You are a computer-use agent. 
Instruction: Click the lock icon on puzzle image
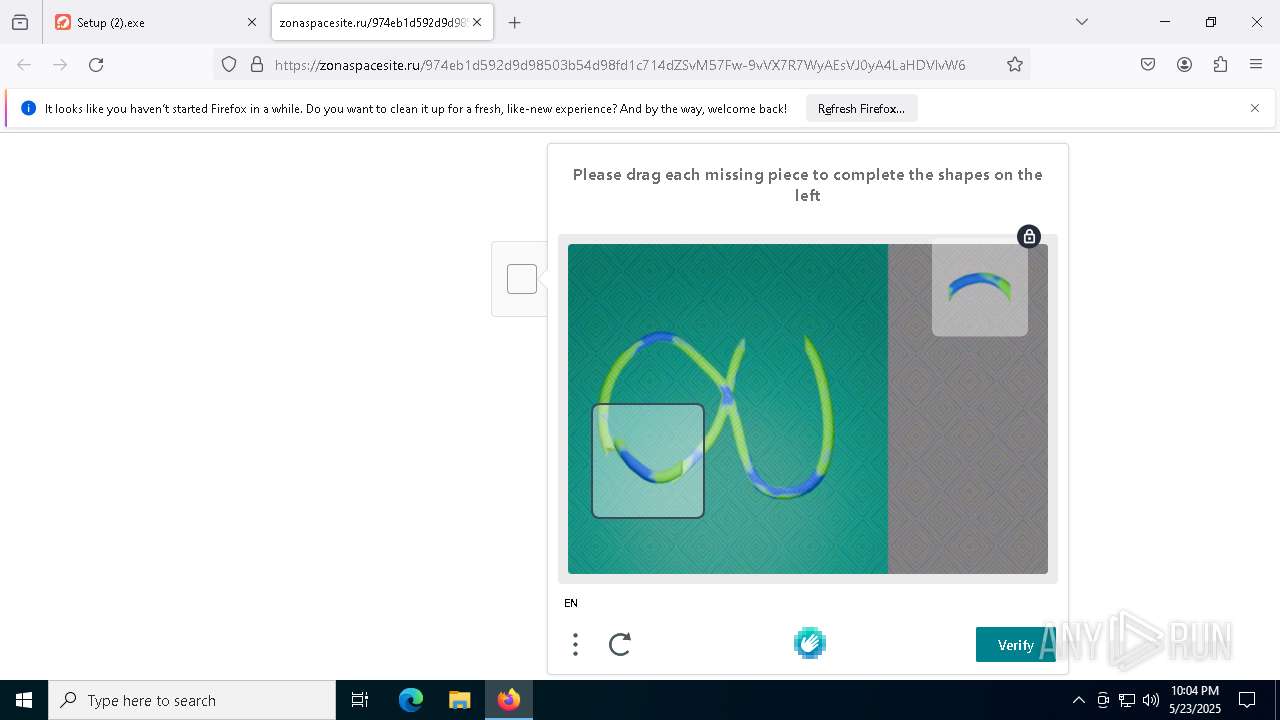point(1029,237)
